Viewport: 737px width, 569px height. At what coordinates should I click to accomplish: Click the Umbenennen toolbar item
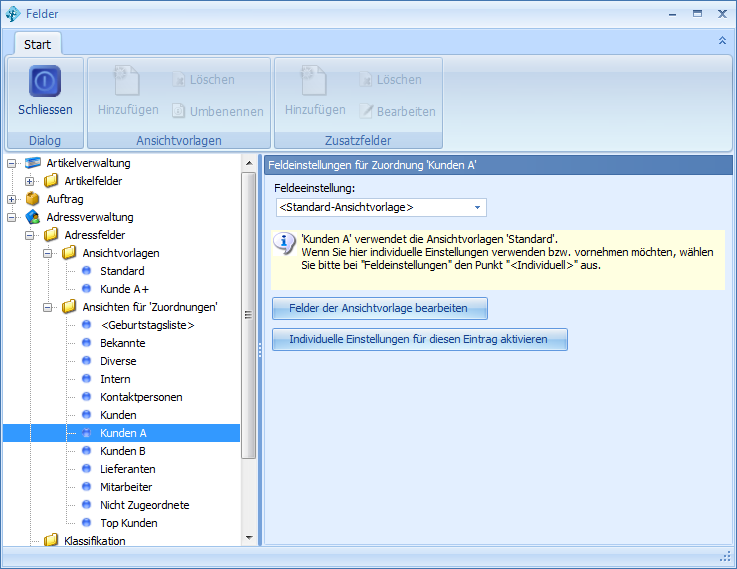(218, 111)
